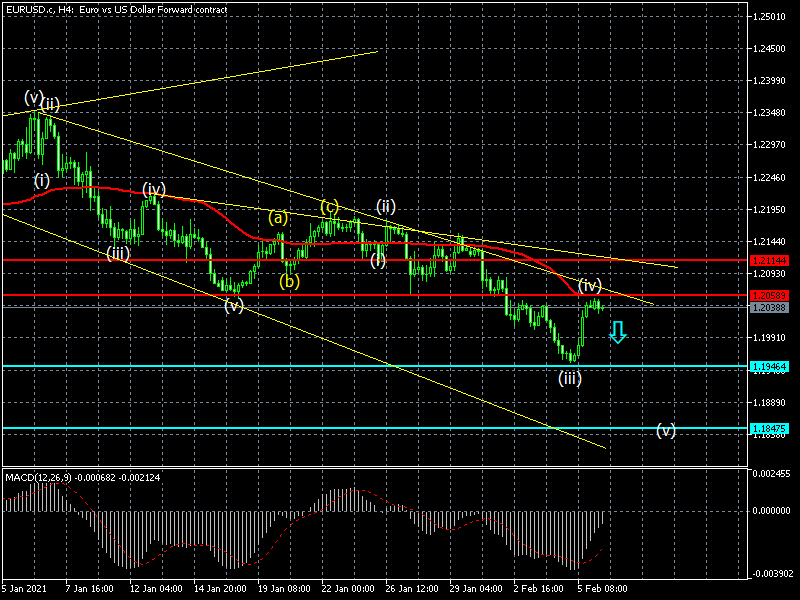
Task: Select the (v) label beside the 1.18475 line
Action: coord(666,431)
